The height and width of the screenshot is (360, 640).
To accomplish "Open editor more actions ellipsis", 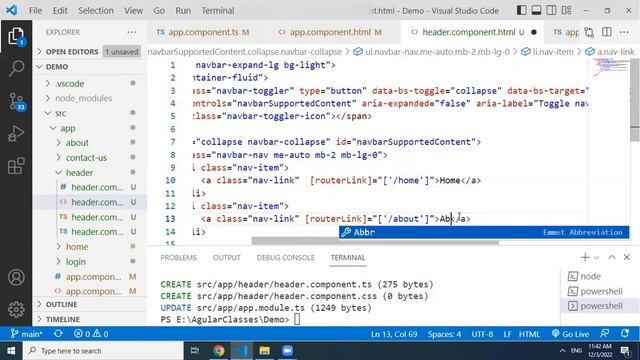I will (x=624, y=32).
